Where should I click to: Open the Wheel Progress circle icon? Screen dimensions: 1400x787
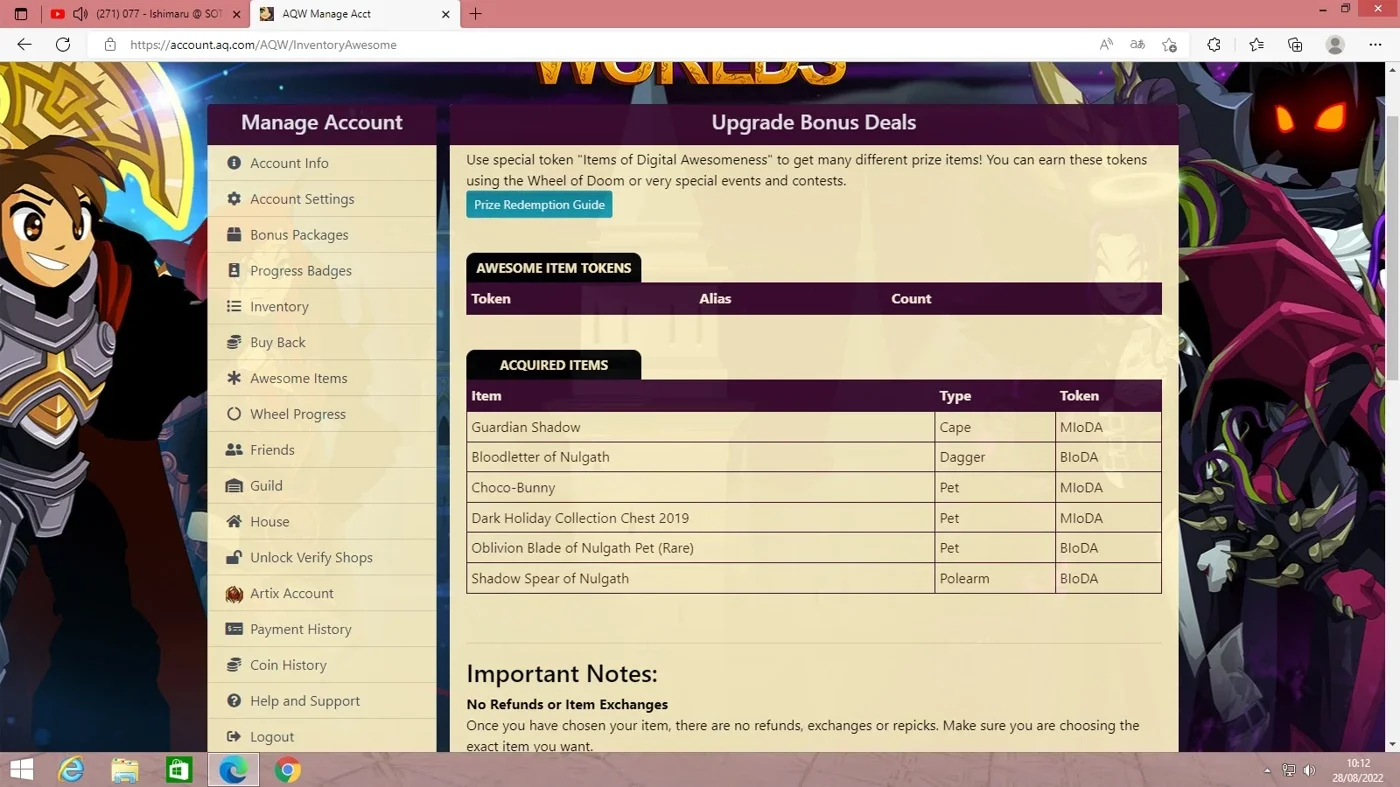234,414
